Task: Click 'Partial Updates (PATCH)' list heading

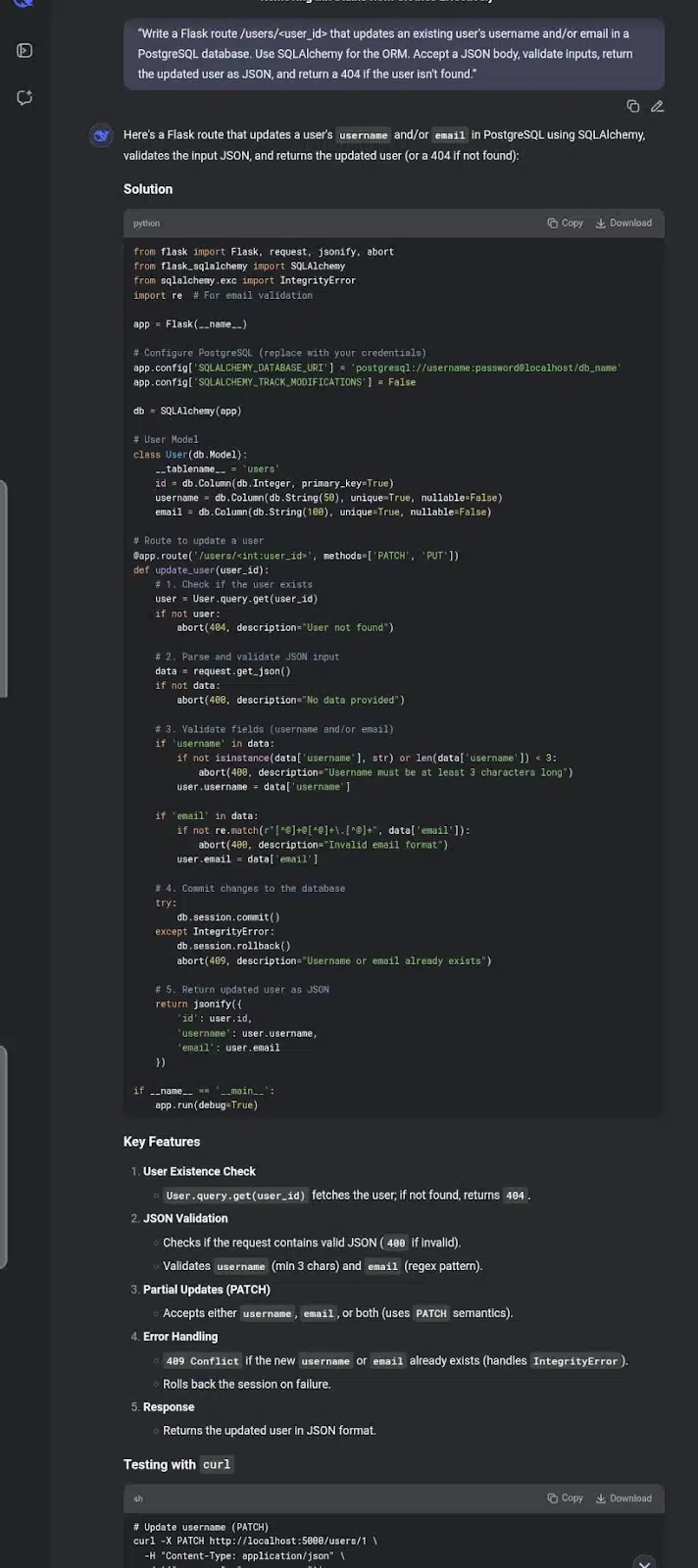Action: (207, 1290)
